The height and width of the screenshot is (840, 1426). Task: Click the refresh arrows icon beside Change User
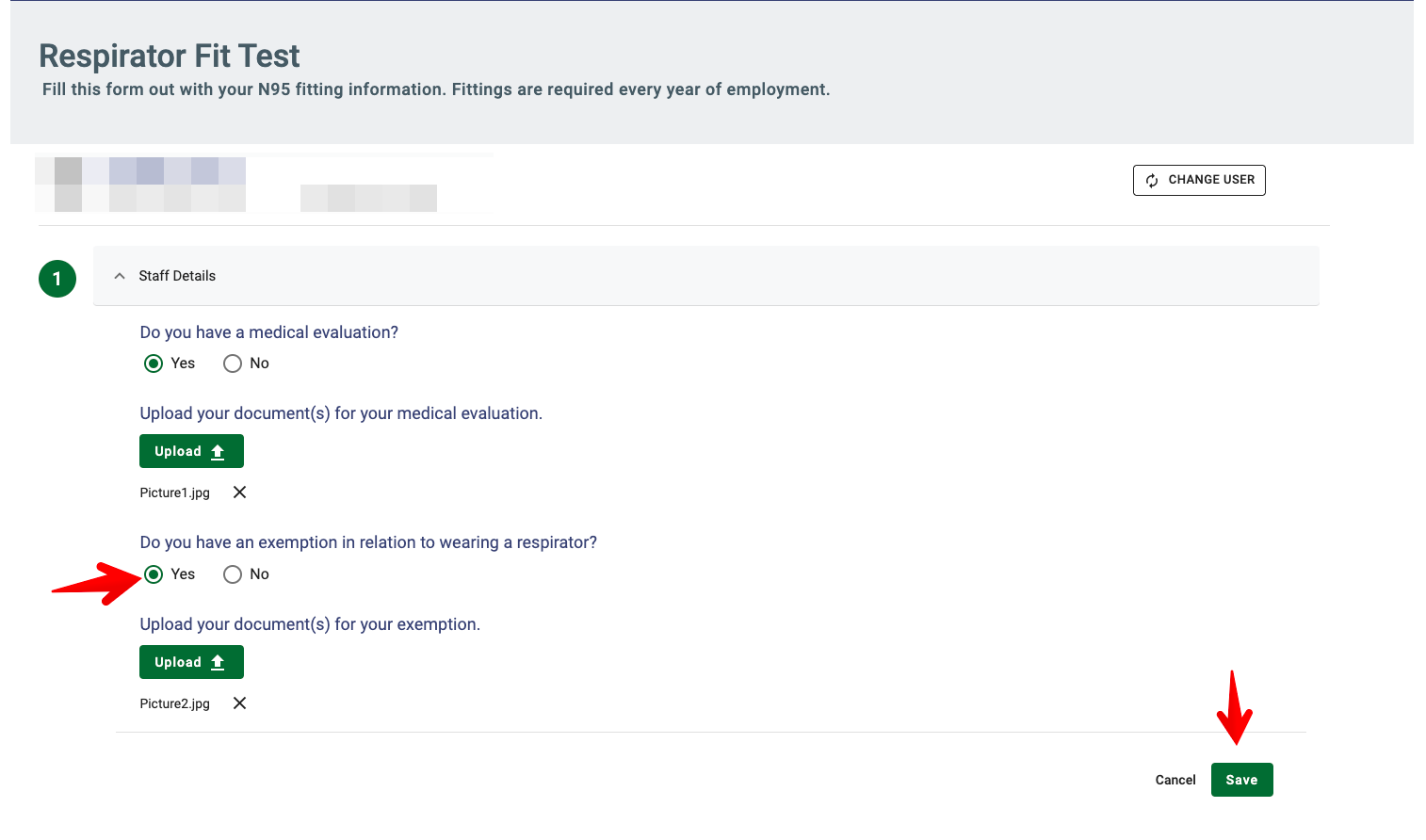(x=1152, y=180)
